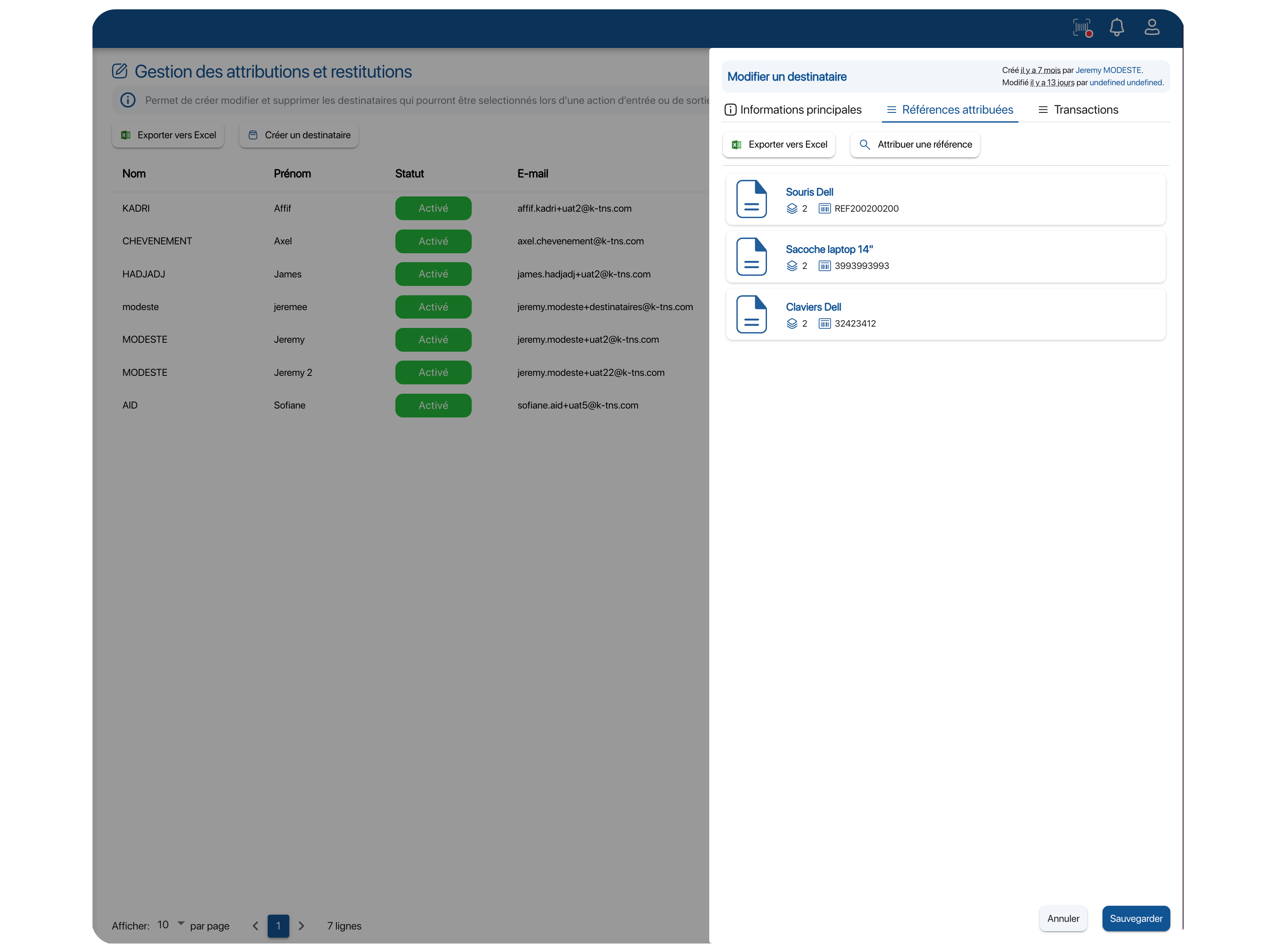Click the notification bell icon in top bar

pos(1116,28)
